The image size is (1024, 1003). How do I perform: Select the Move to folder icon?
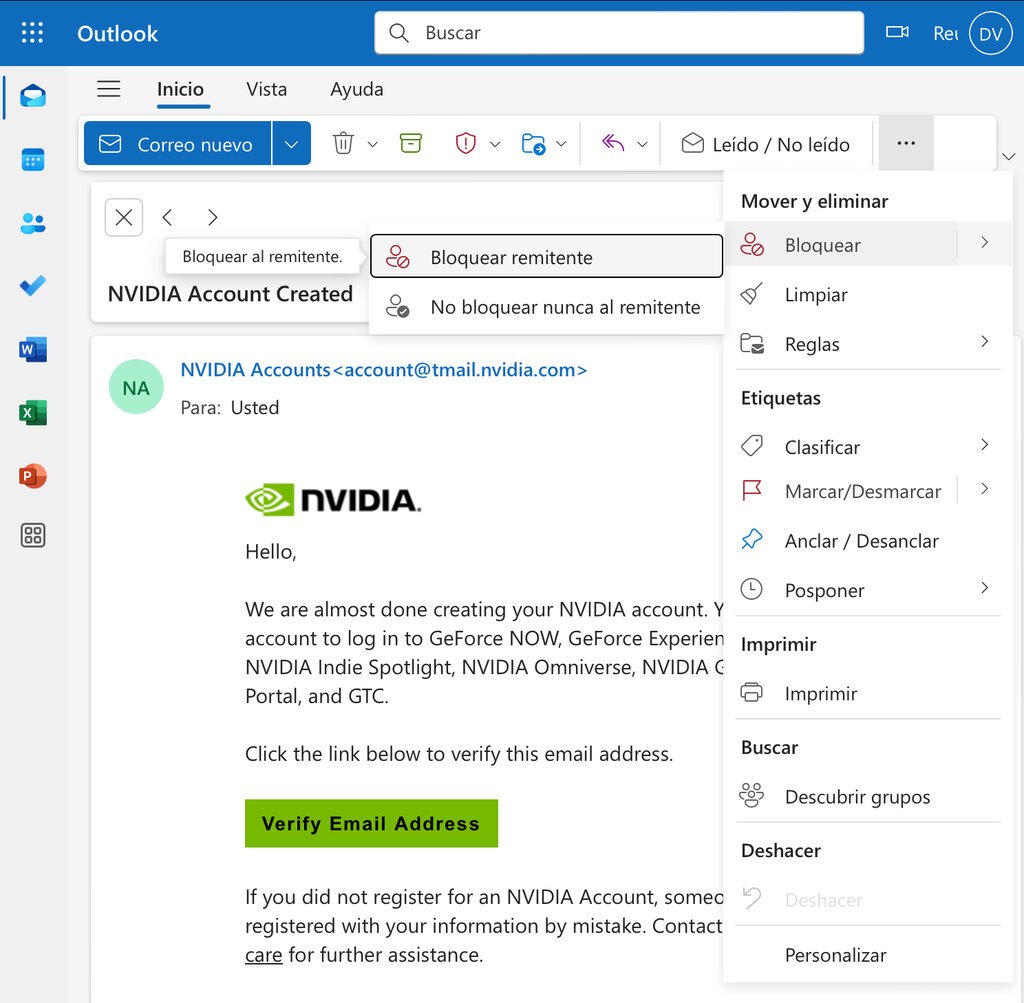[x=535, y=143]
